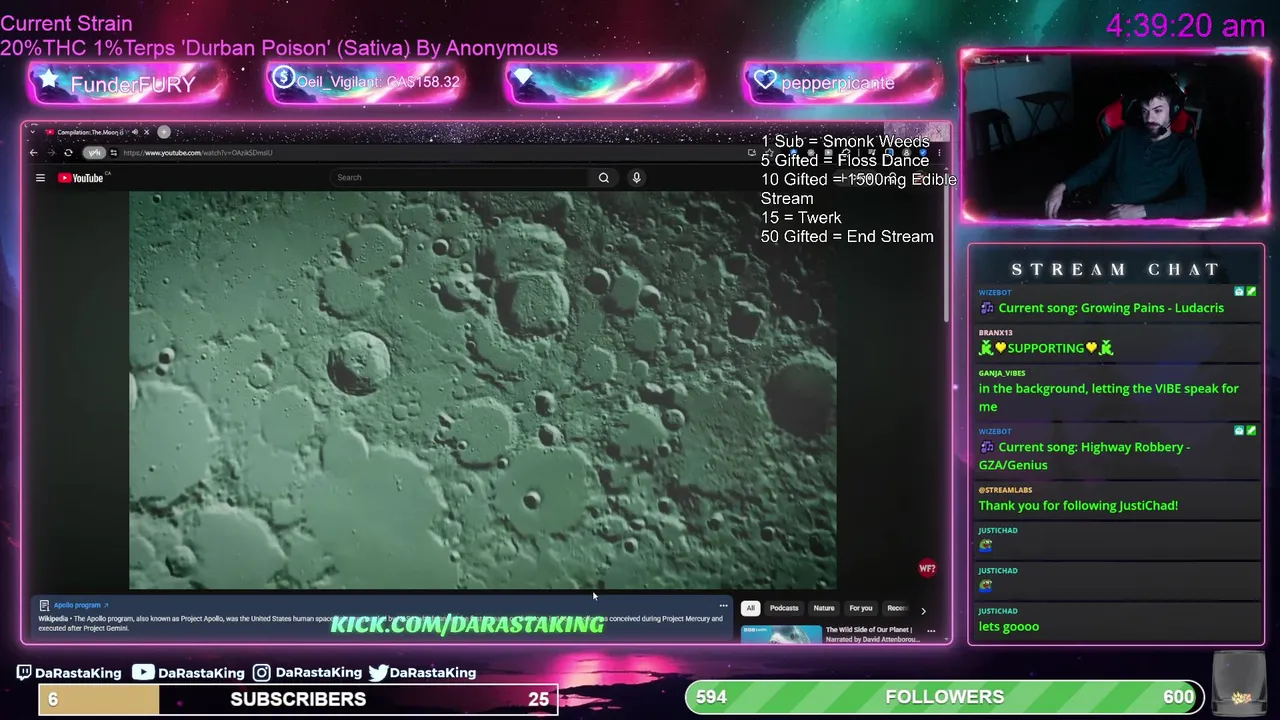Select the 'All' filter chip
The width and height of the screenshot is (1280, 720).
(x=750, y=608)
